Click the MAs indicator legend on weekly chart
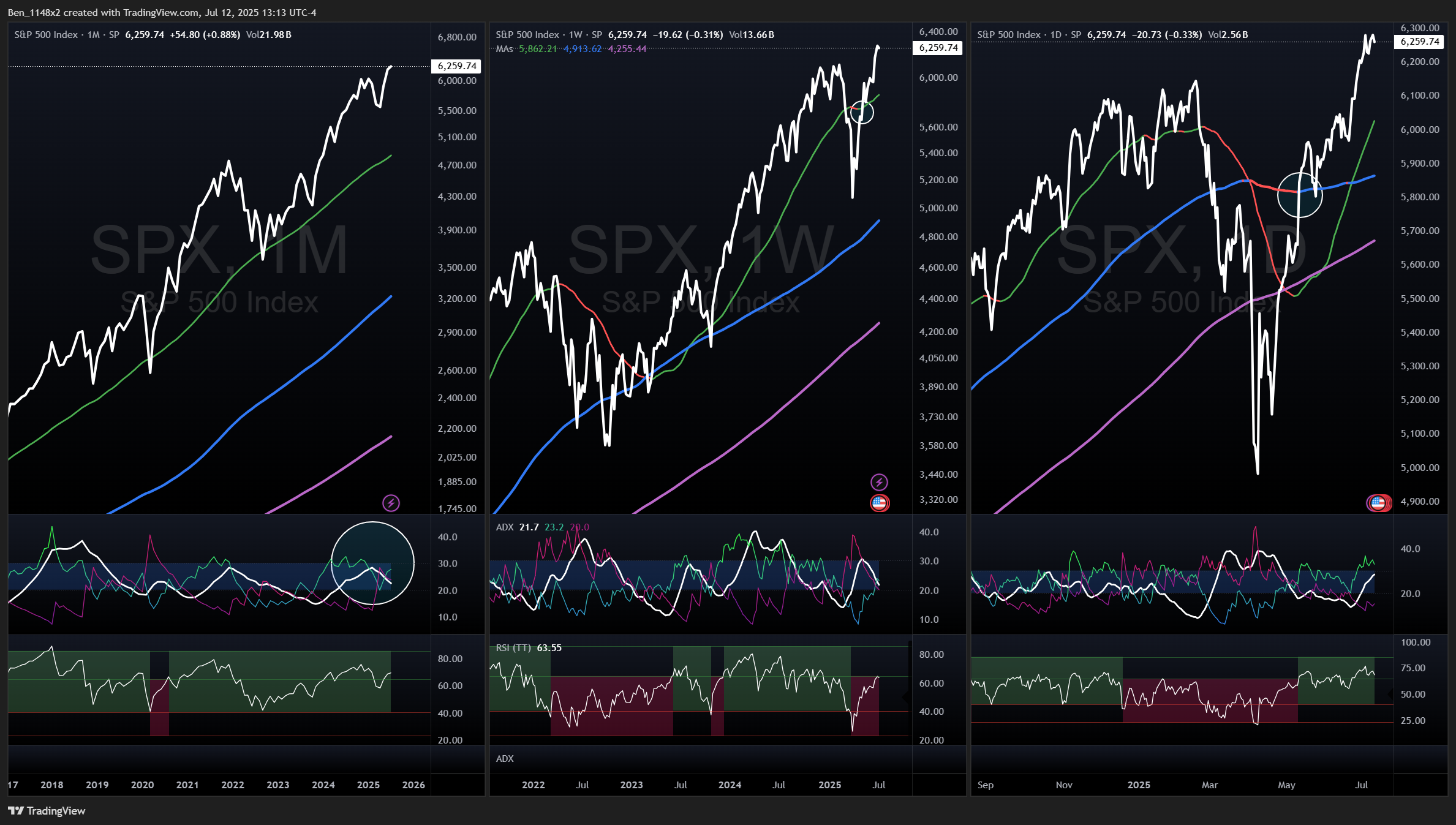This screenshot has width=1456, height=825. click(x=504, y=49)
